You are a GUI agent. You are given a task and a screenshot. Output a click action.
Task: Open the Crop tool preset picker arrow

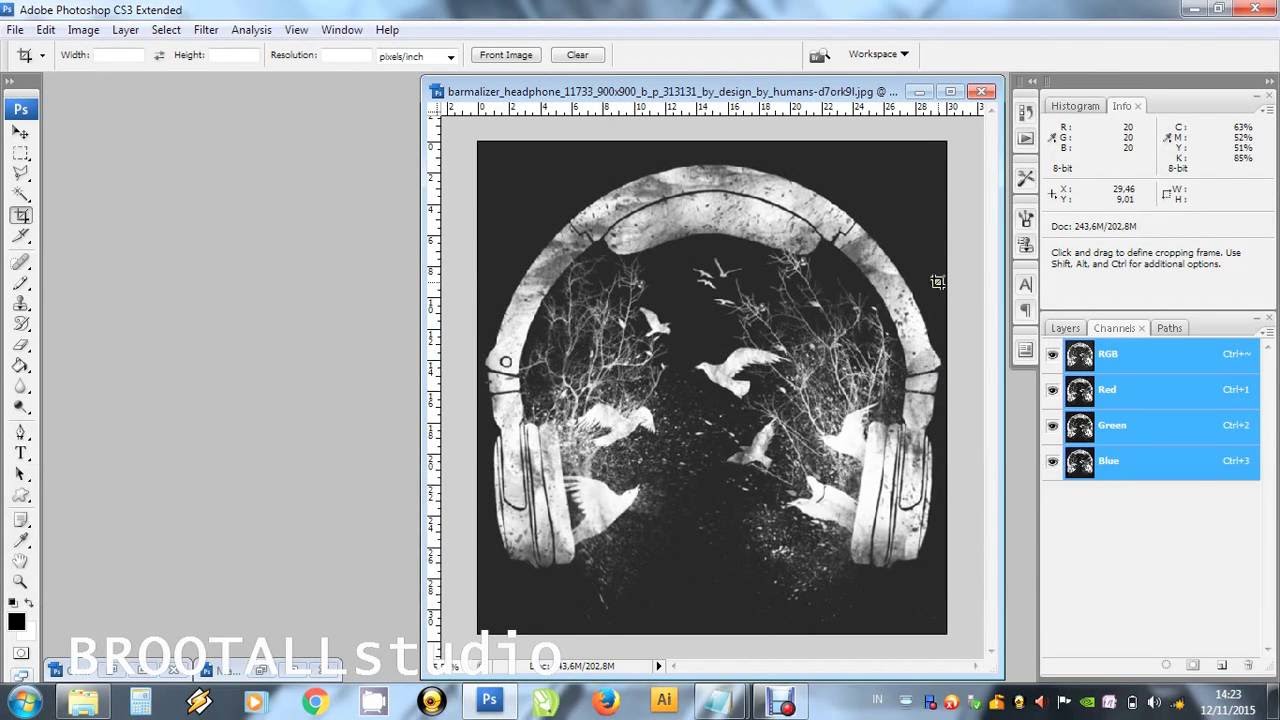click(x=42, y=56)
